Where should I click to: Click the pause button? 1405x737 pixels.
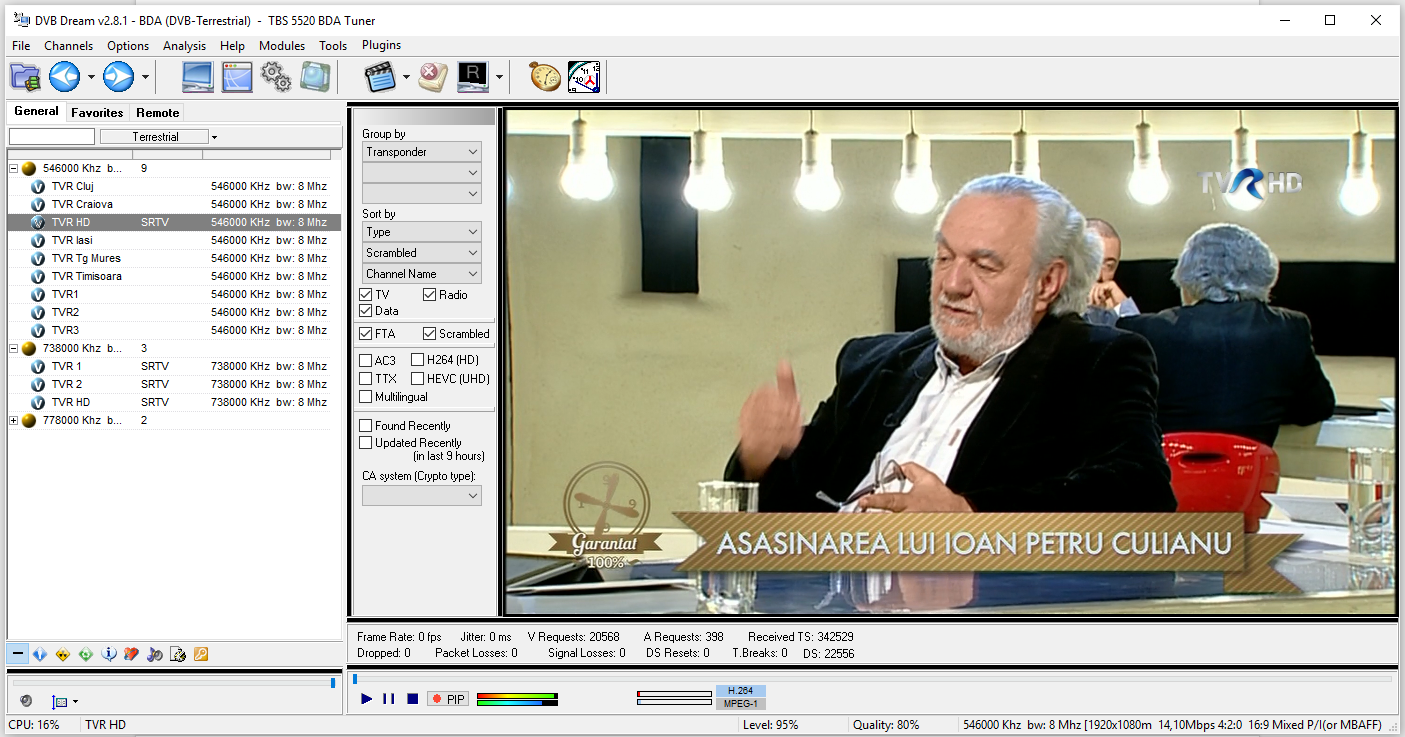click(389, 699)
